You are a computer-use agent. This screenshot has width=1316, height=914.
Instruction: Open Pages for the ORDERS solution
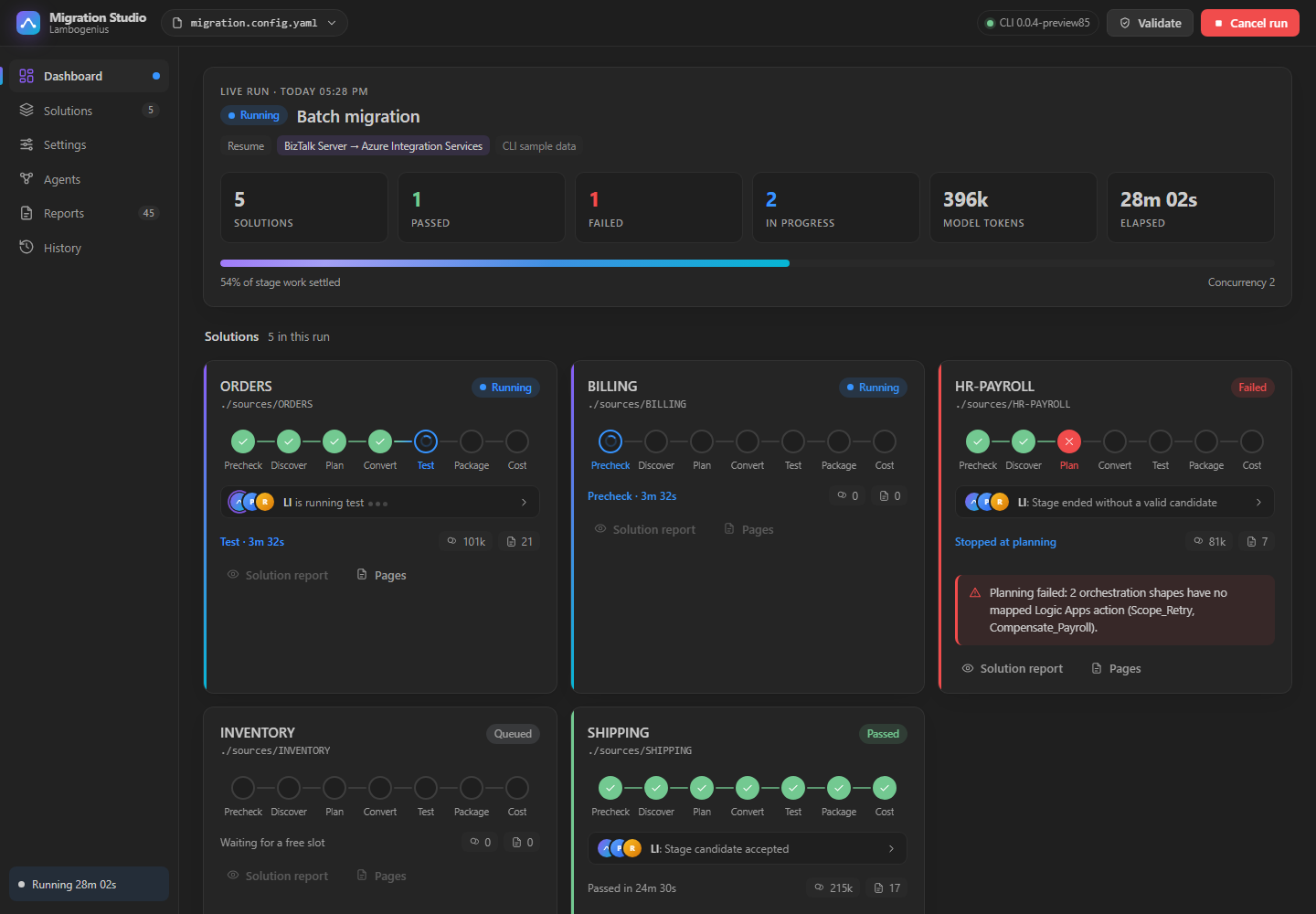coord(381,575)
